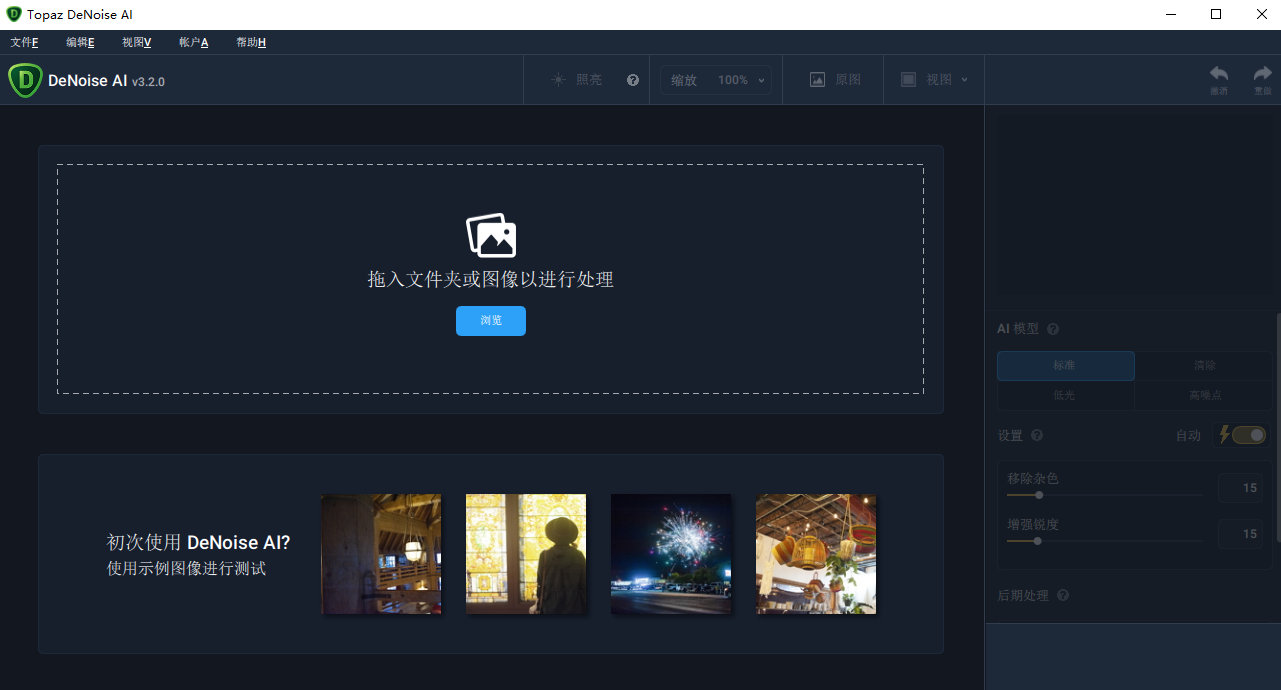Open the 文件 menu
This screenshot has height=690, width=1281.
click(x=24, y=42)
